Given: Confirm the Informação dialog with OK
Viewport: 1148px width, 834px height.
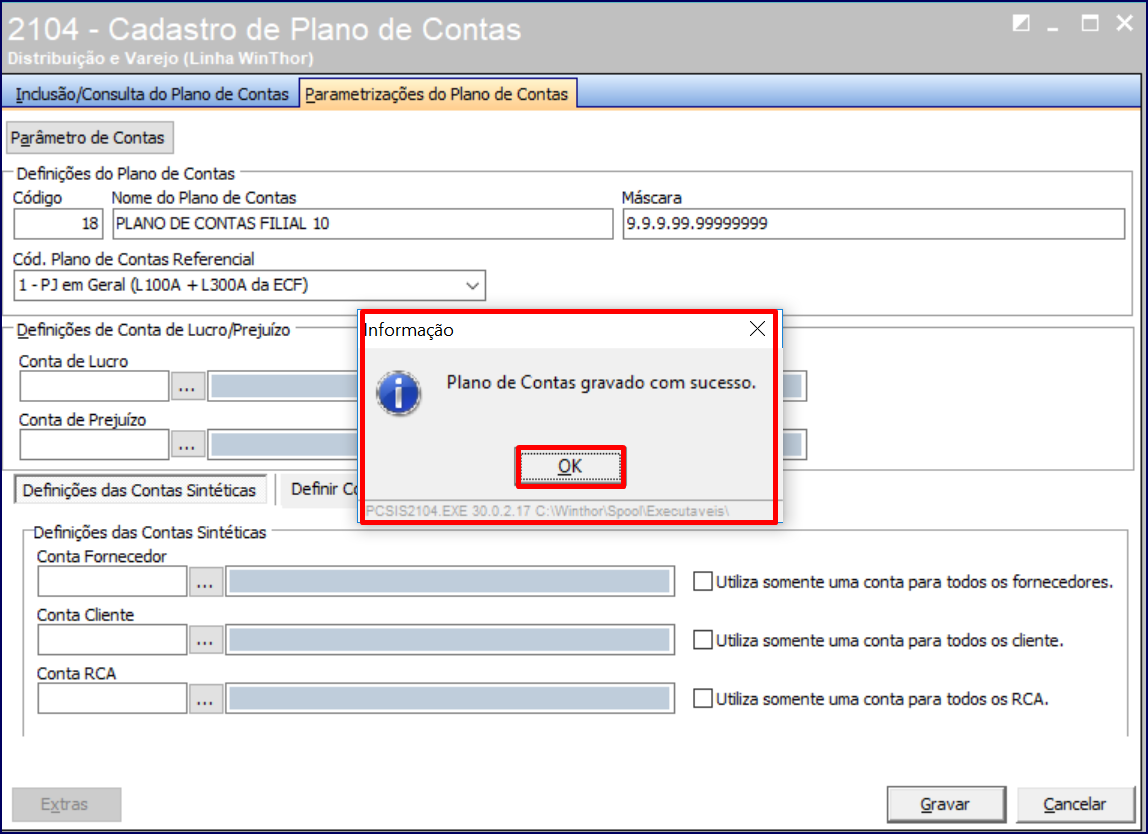Looking at the screenshot, I should 570,466.
